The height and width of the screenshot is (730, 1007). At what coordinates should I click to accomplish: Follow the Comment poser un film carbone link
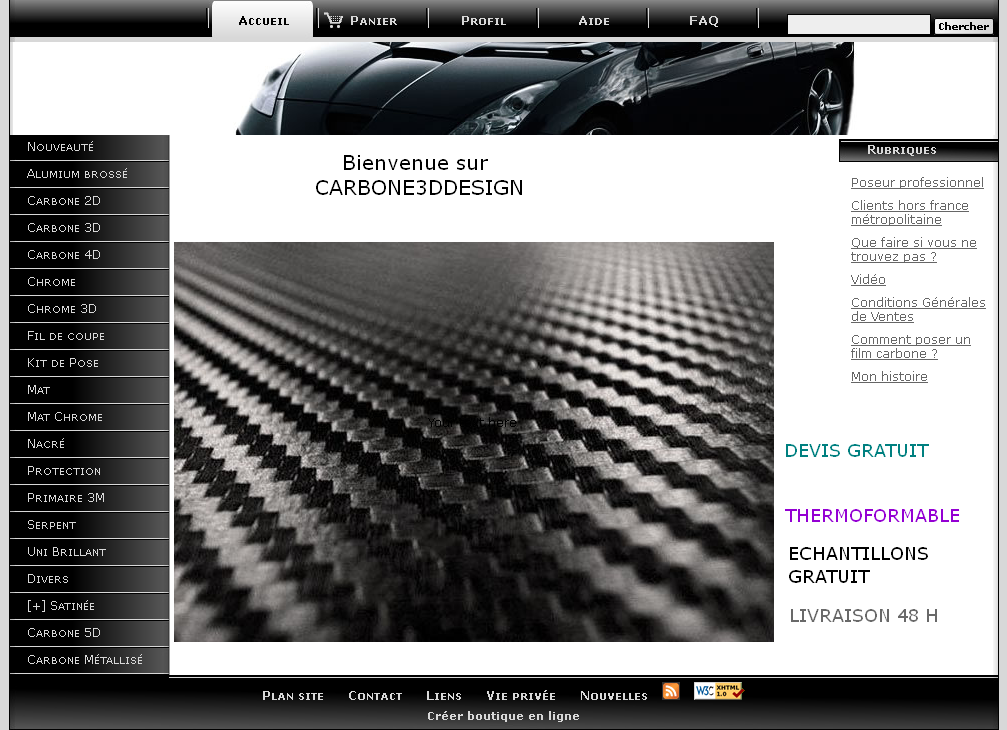pyautogui.click(x=910, y=346)
